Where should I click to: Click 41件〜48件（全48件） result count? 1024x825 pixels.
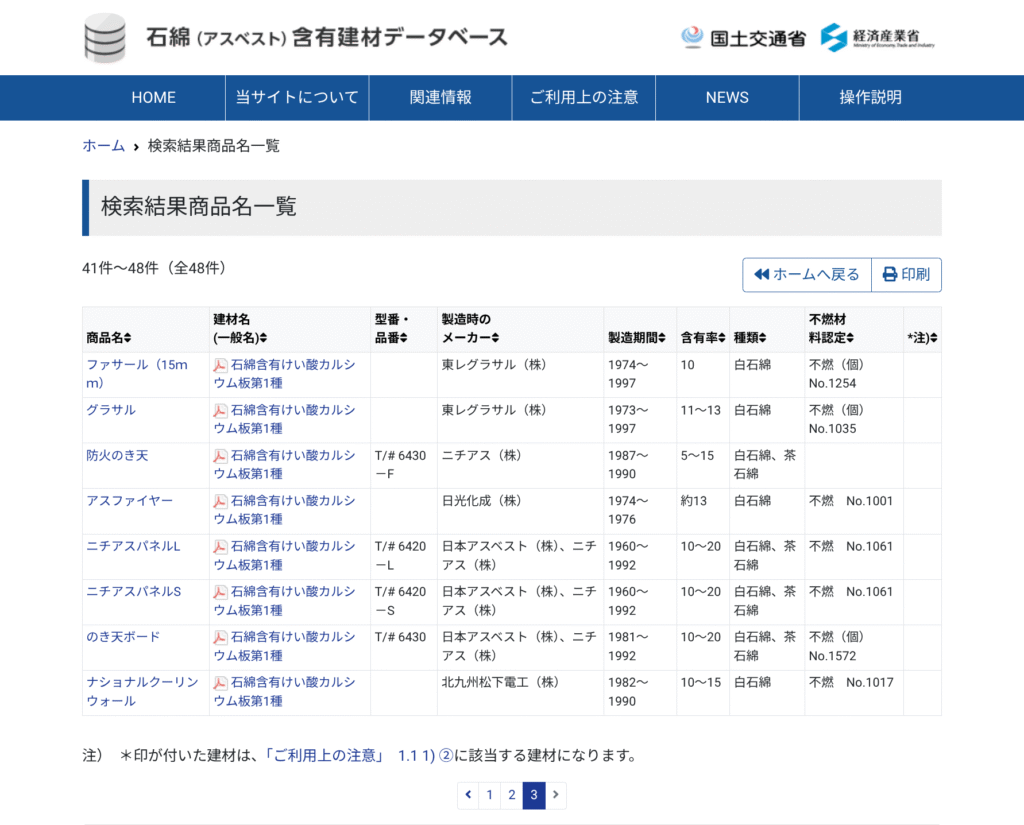tap(154, 268)
